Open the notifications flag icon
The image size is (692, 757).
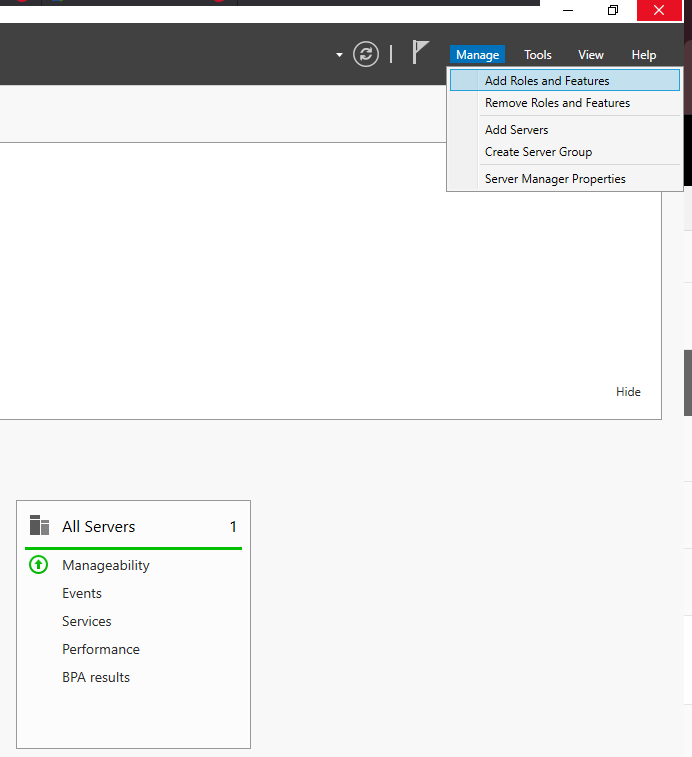coord(420,52)
